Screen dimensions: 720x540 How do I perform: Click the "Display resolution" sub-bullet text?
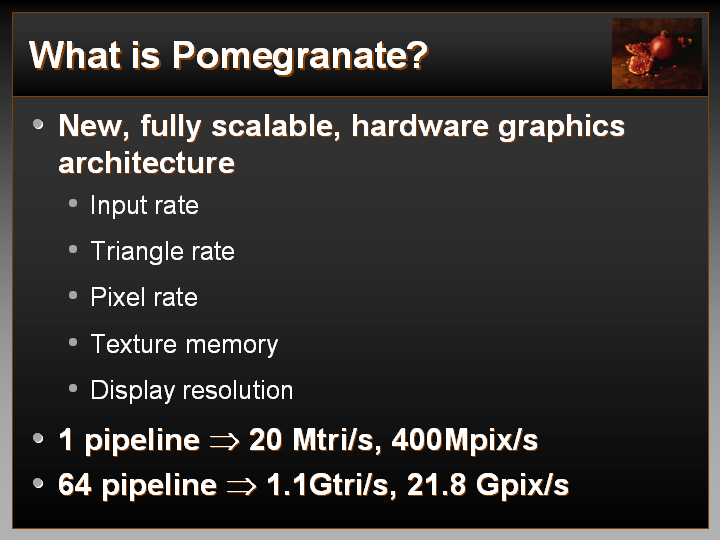tap(191, 390)
